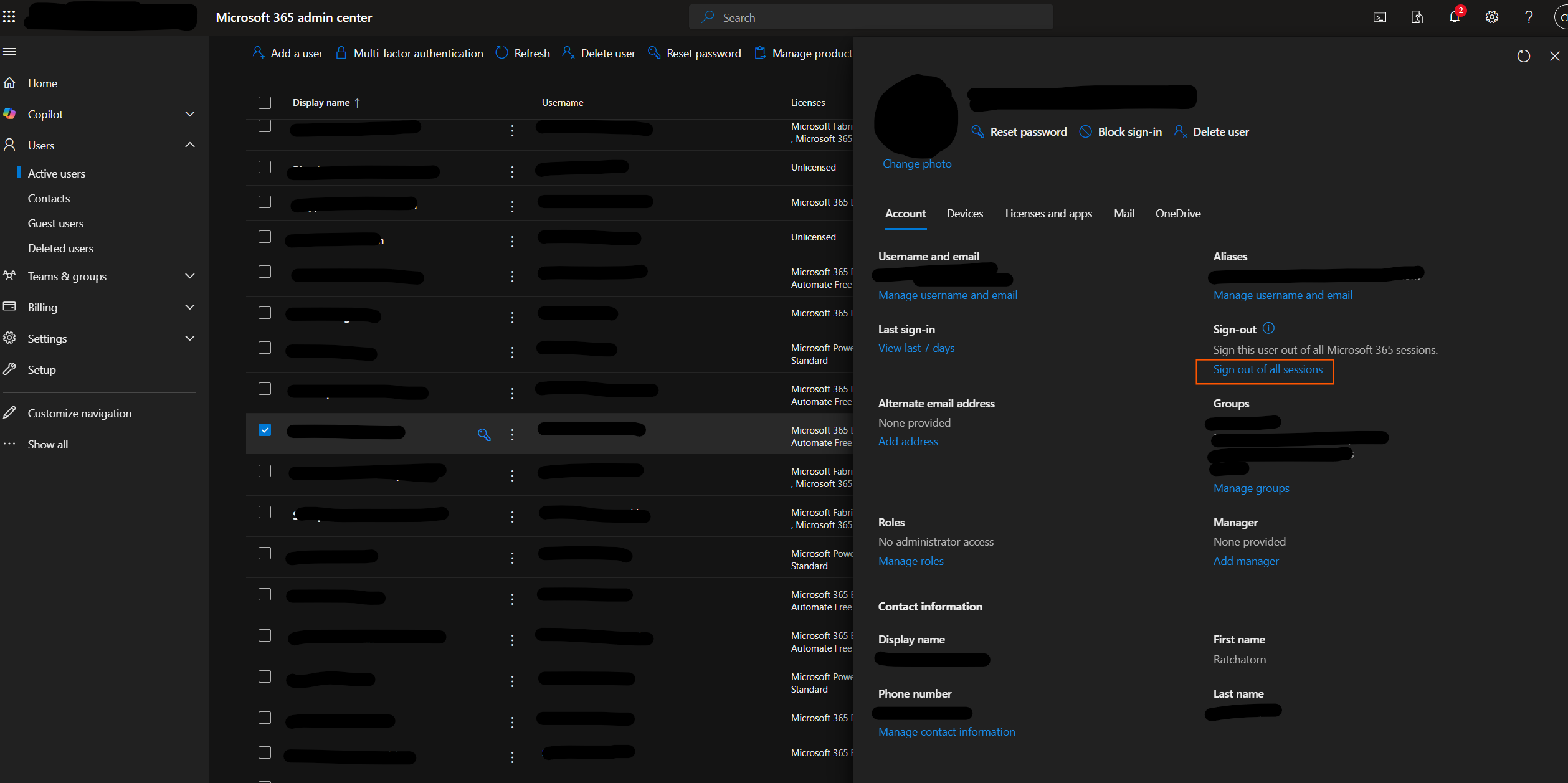Collapse the navigation hamburger menu
1568x783 pixels.
pos(9,51)
